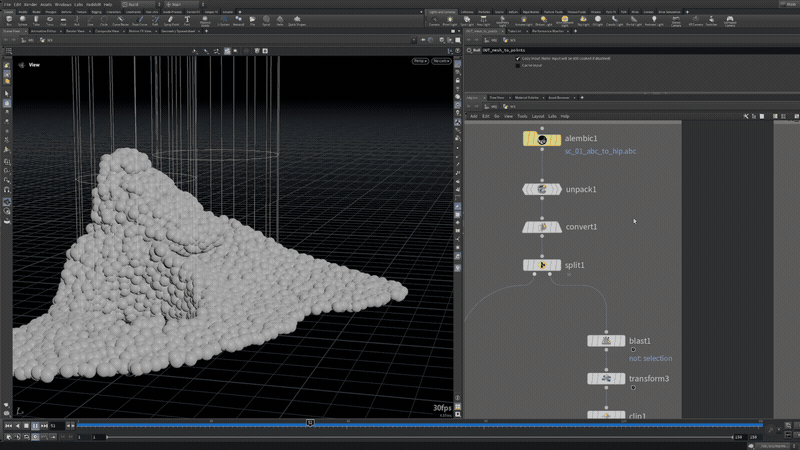Select the convert1 node
This screenshot has height=450, width=800.
[541, 227]
